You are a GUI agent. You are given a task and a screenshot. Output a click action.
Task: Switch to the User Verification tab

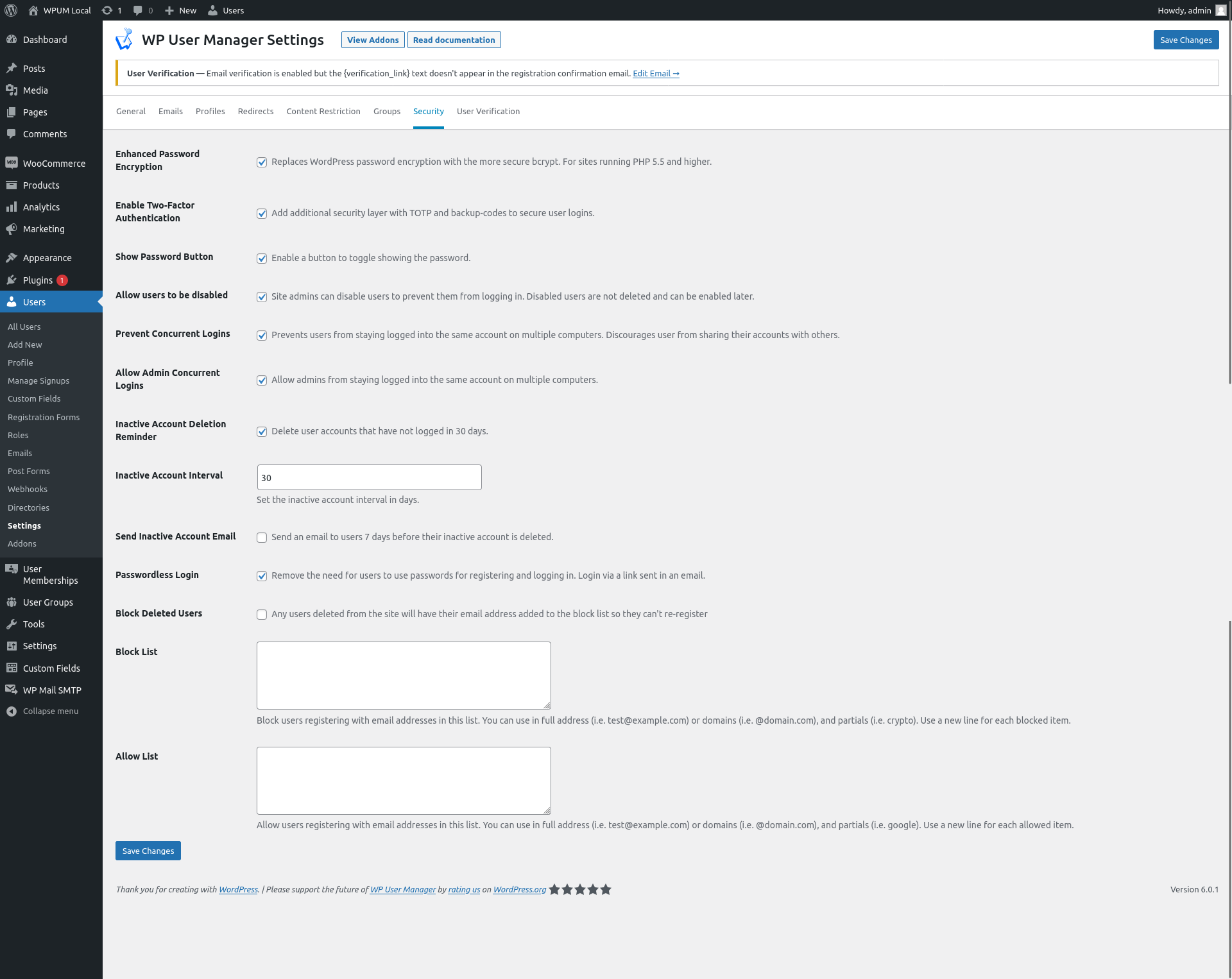coord(488,111)
